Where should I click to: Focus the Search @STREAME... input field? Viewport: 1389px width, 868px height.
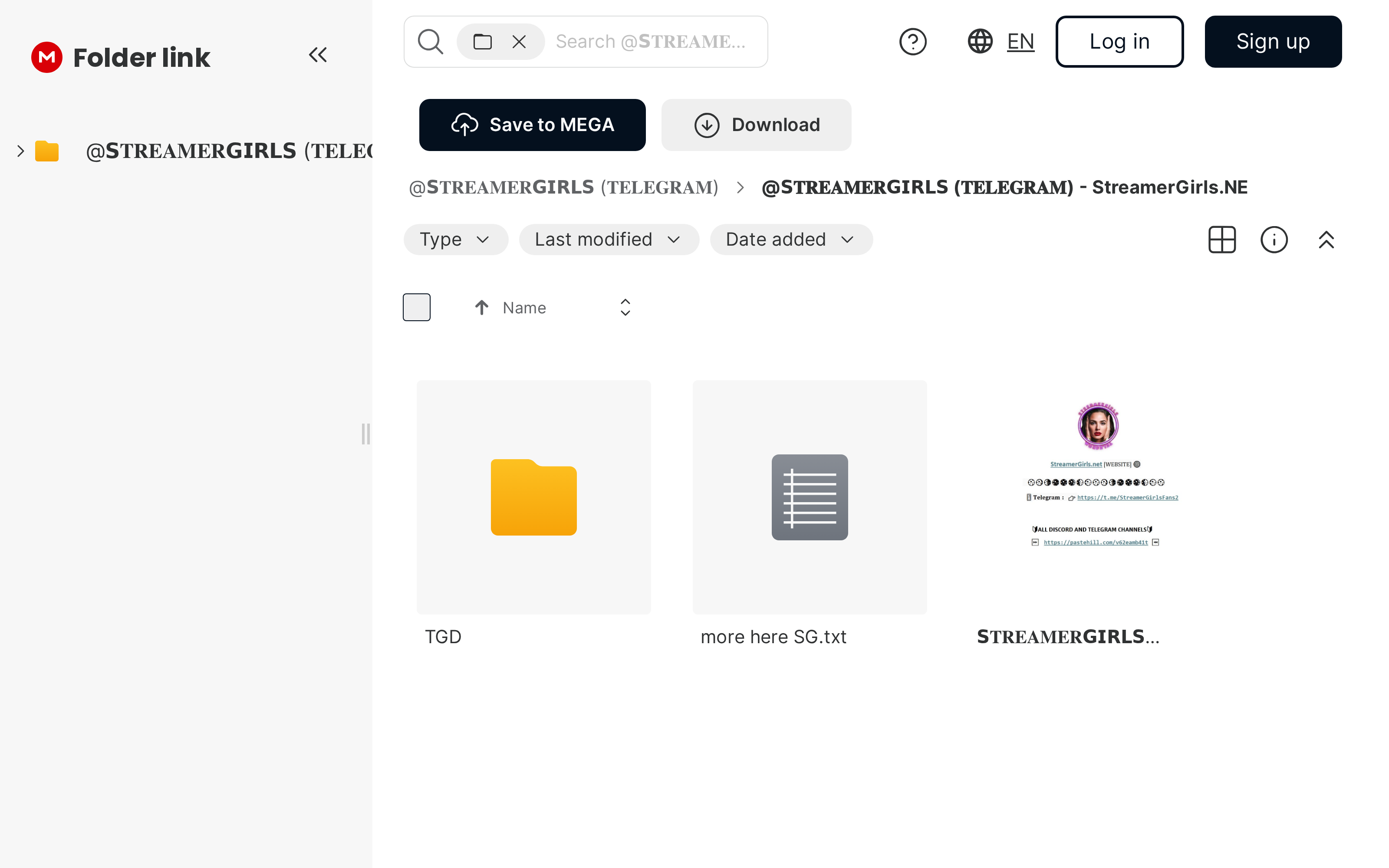point(651,41)
